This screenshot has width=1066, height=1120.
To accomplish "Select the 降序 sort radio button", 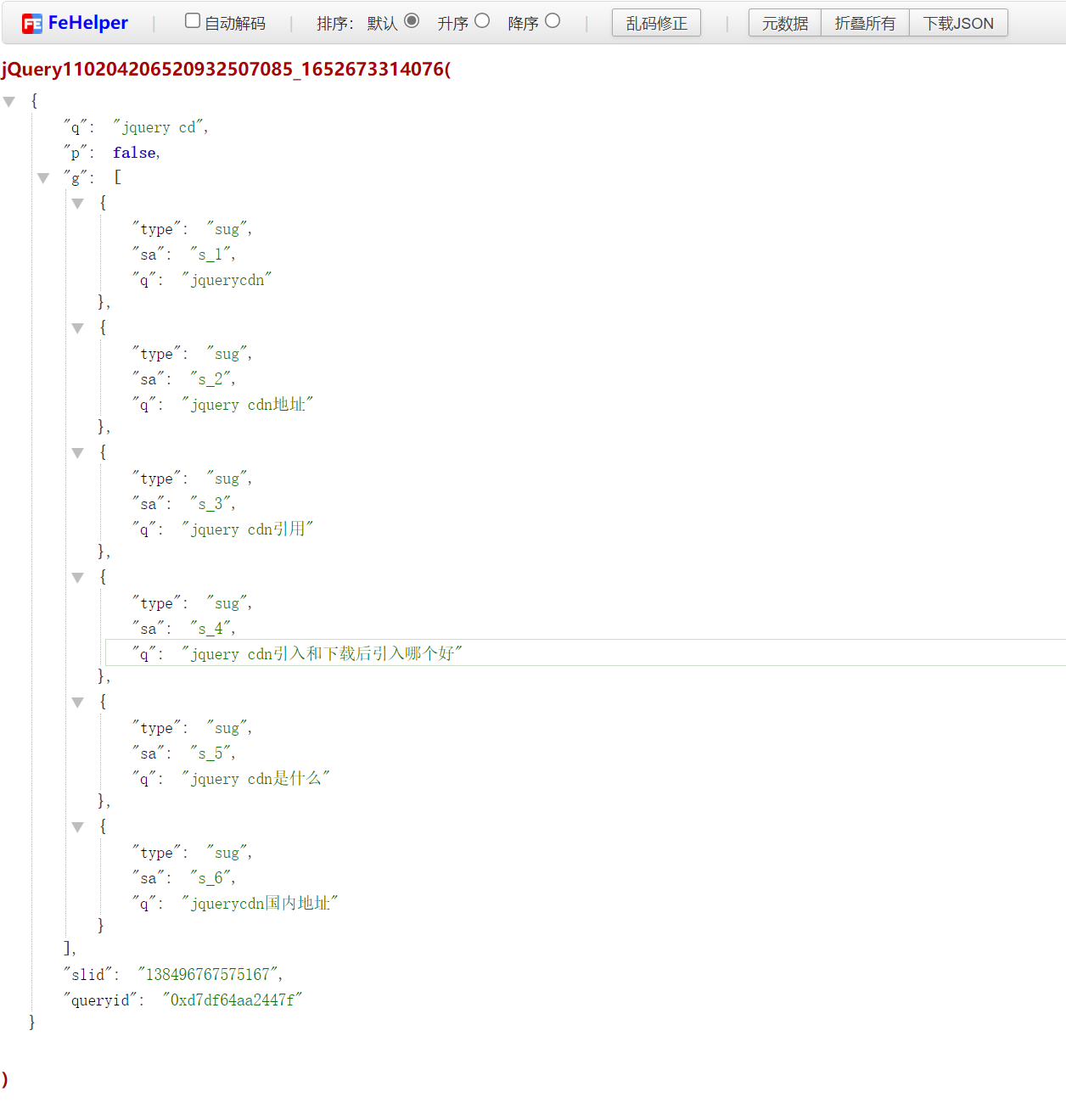I will (x=553, y=21).
